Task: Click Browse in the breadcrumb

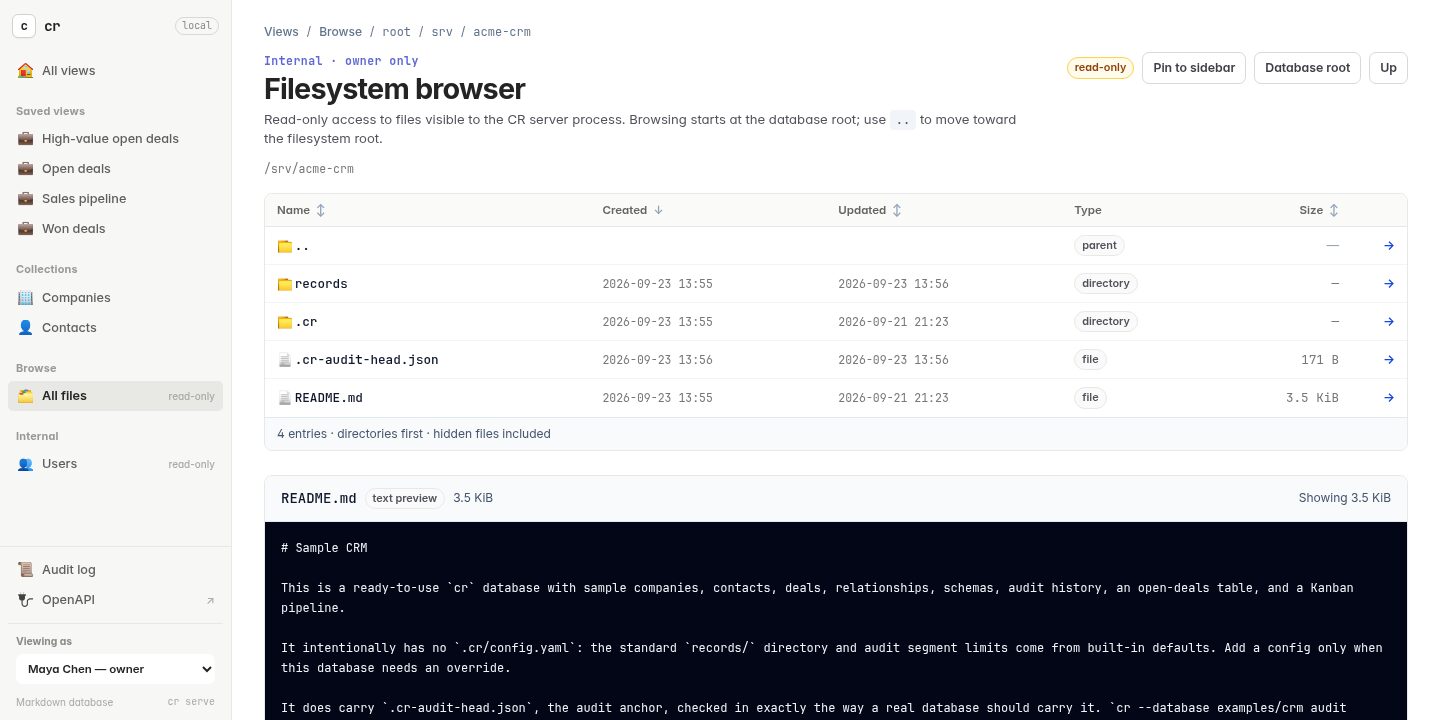Action: 340,32
